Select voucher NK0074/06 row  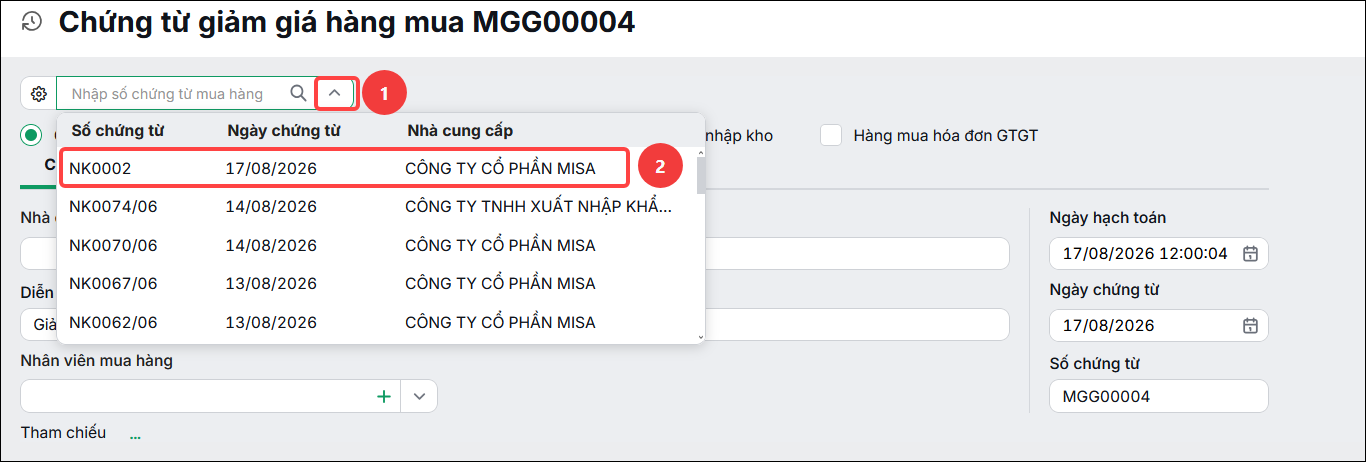(378, 207)
